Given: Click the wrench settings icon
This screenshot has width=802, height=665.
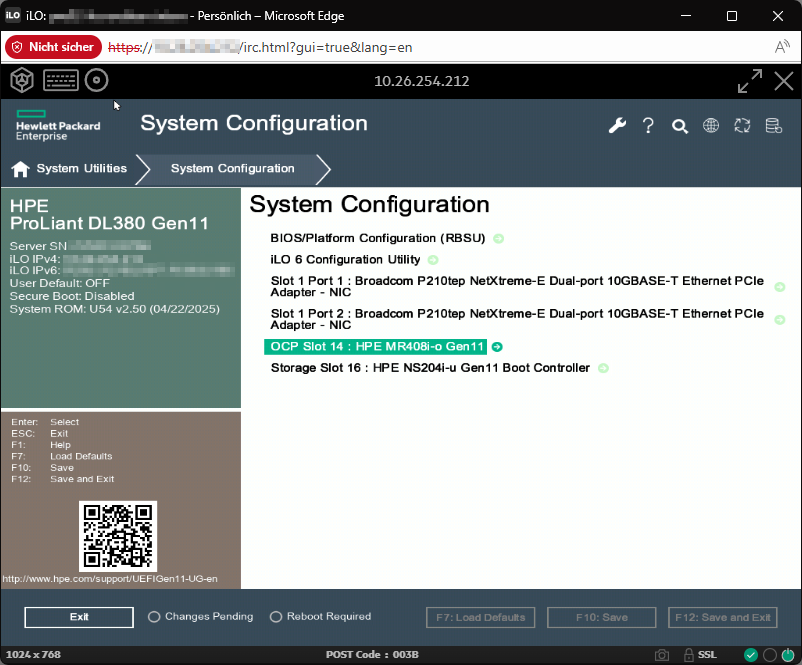Looking at the screenshot, I should 617,125.
